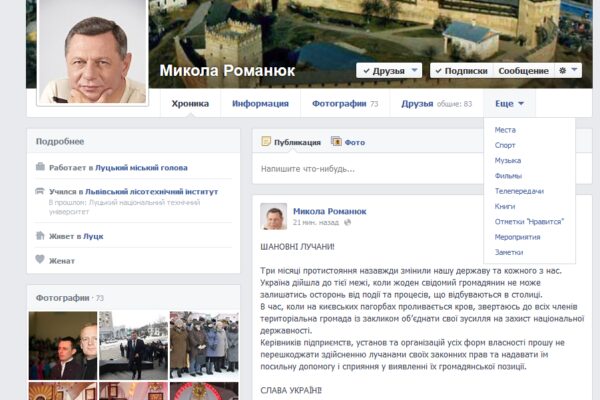This screenshot has width=600, height=400.
Task: Select Музыка from the Еще menu
Action: pos(508,160)
